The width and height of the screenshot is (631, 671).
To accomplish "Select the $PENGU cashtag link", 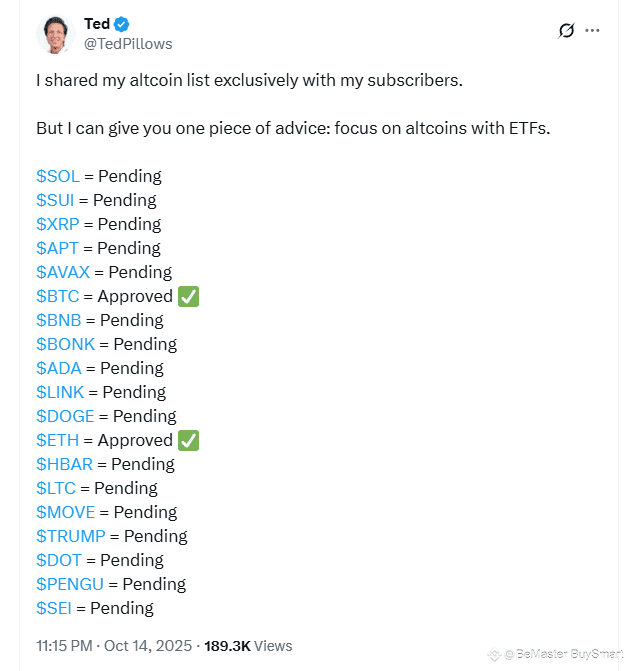I will [x=70, y=584].
